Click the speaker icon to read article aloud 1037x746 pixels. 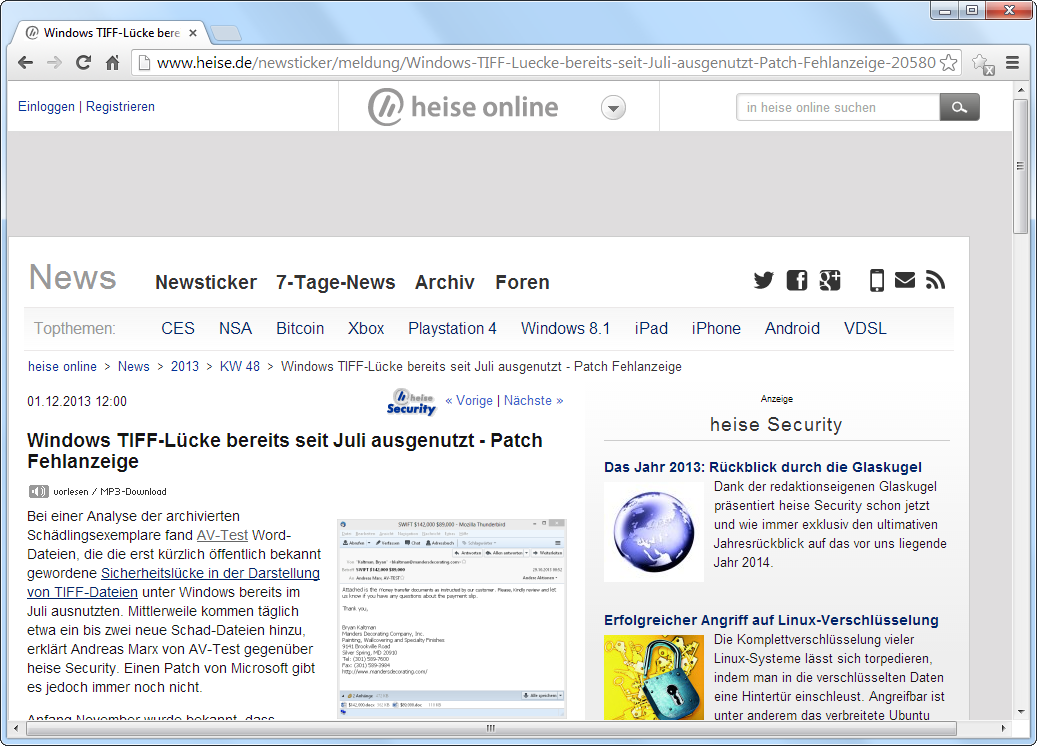[x=38, y=491]
